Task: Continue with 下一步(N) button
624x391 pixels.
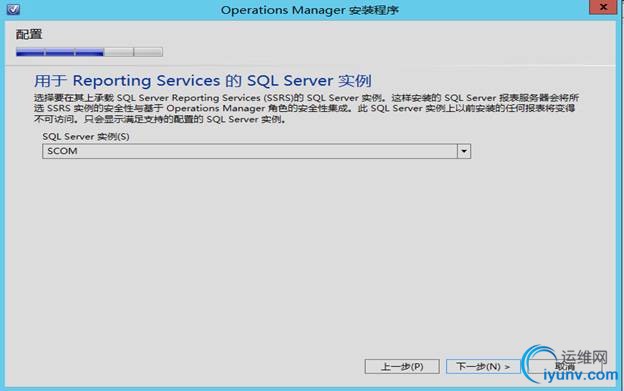Action: pos(483,366)
